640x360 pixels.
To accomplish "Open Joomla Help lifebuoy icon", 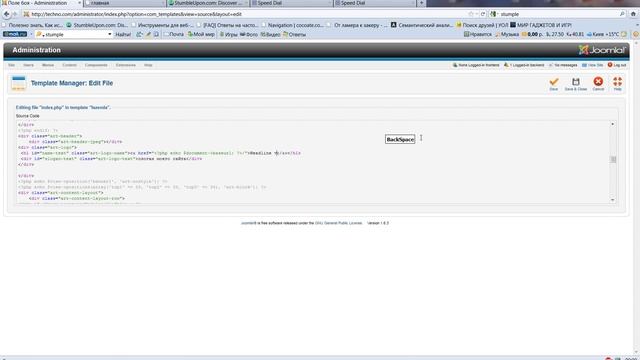I will coord(617,82).
